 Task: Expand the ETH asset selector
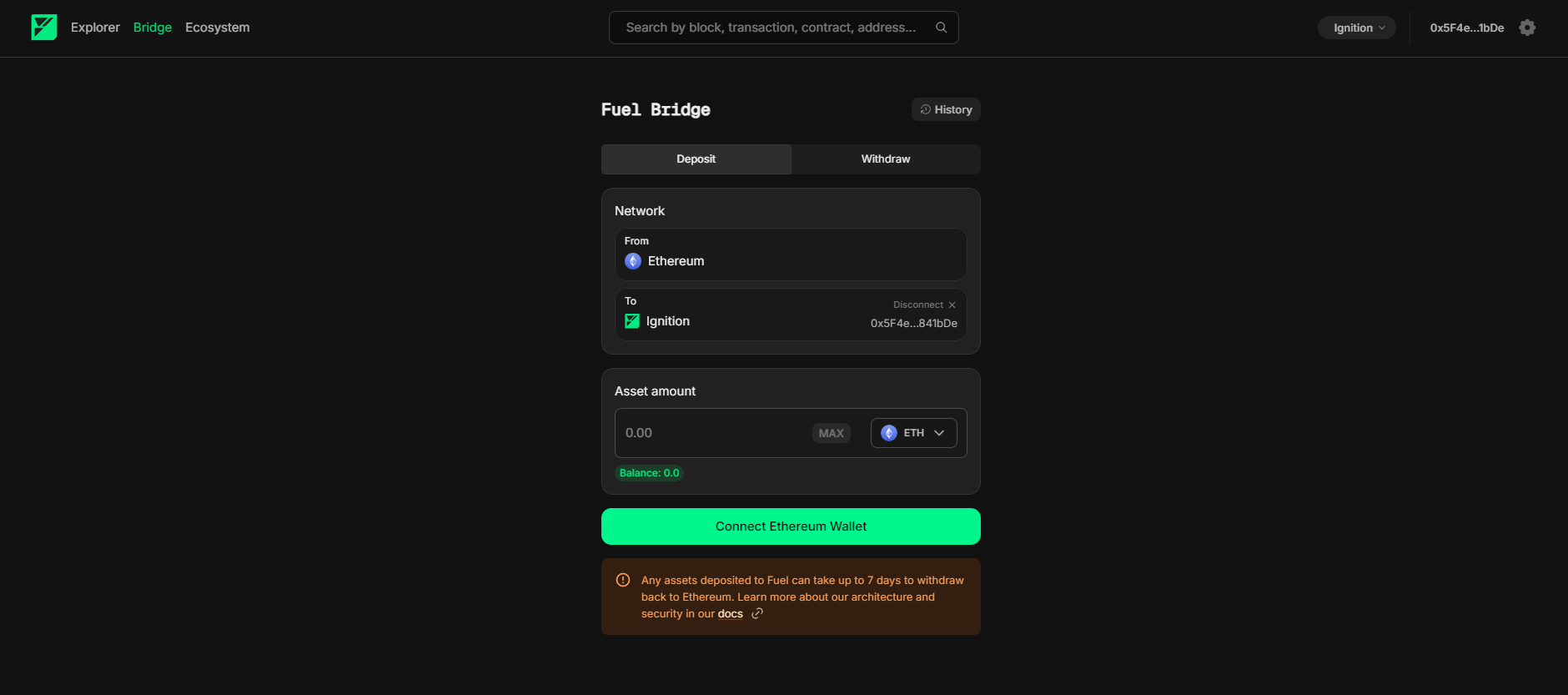pos(913,433)
